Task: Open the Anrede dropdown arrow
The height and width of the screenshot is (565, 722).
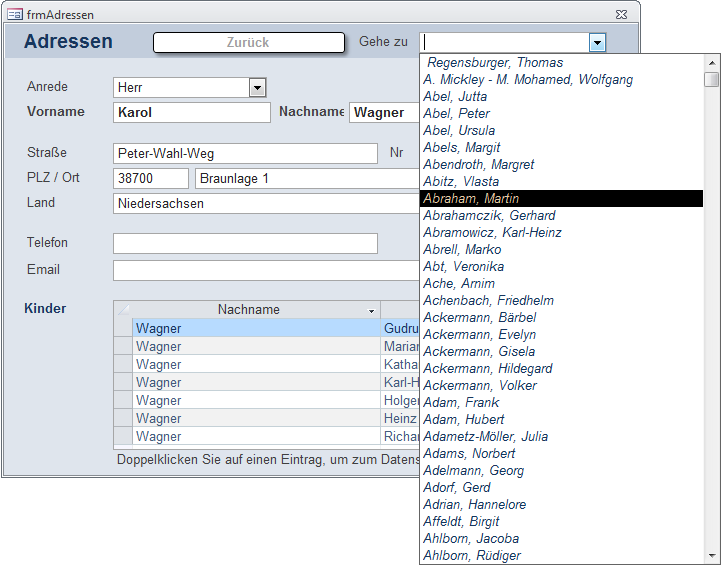Action: click(257, 87)
